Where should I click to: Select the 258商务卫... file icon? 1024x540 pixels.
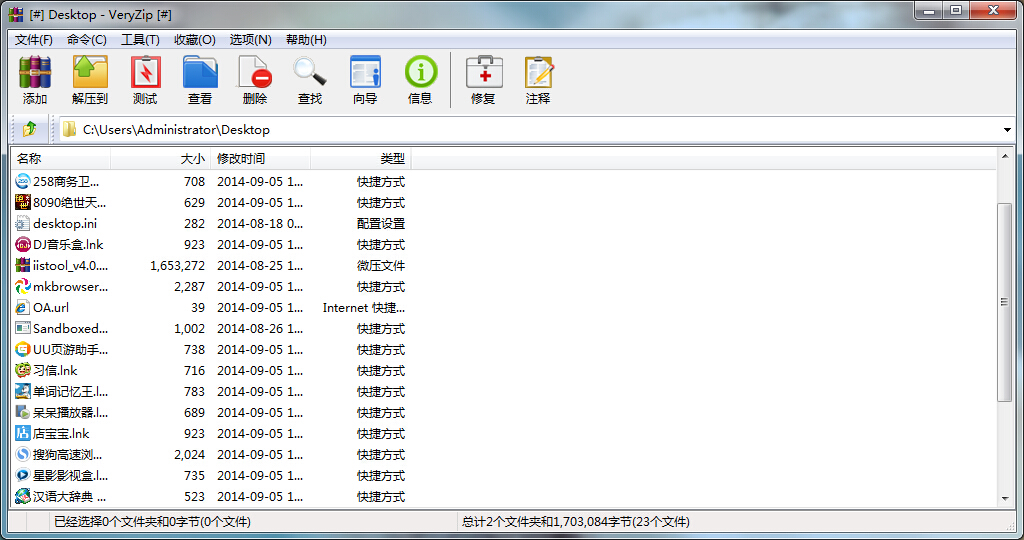coord(23,182)
